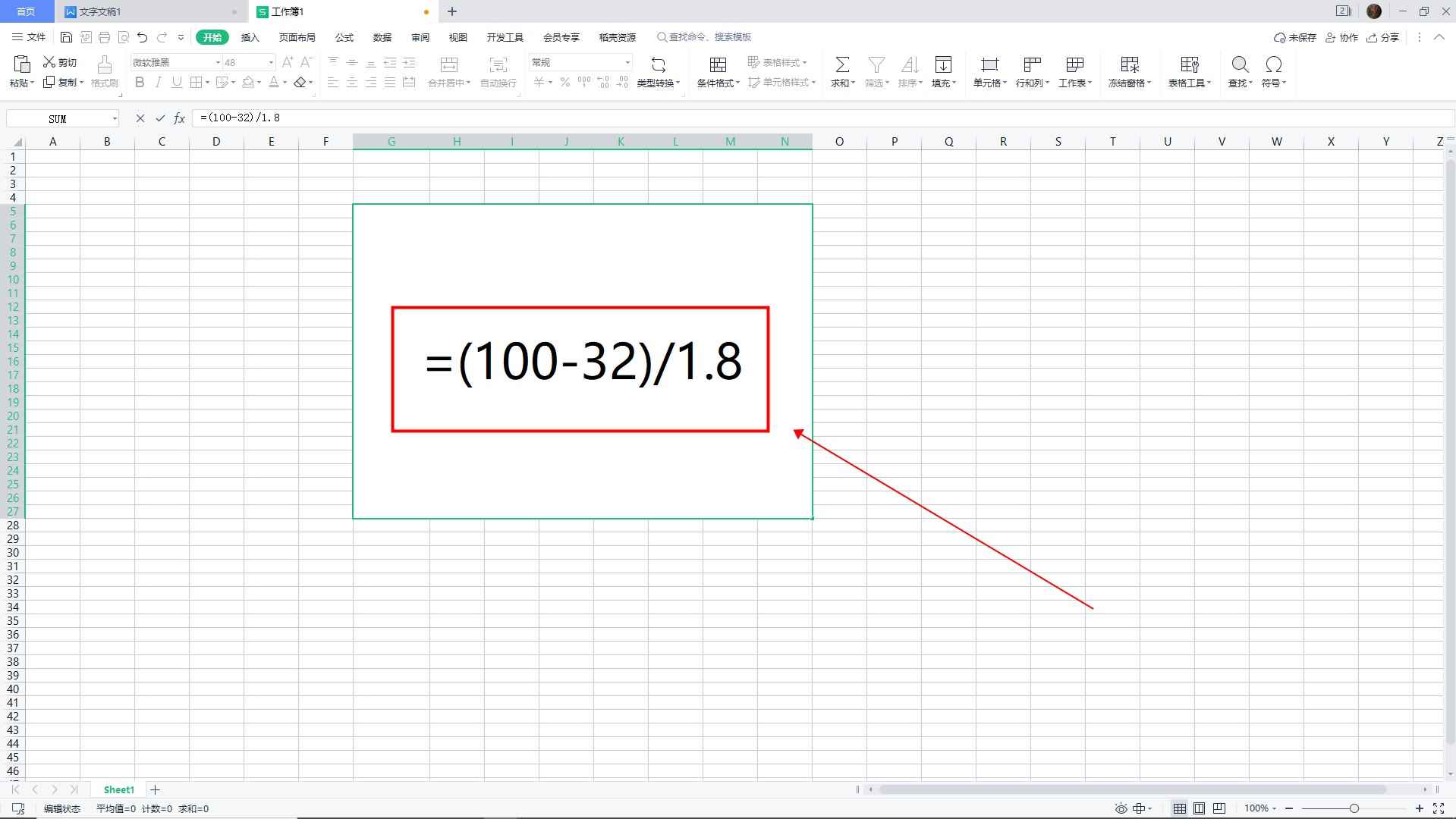
Task: Click the Undo arrow in quick access toolbar
Action: point(142,37)
